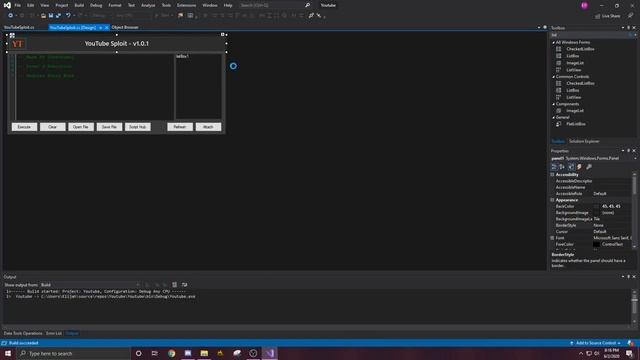
Task: Click the Save All toolbar icon
Action: (58, 16)
